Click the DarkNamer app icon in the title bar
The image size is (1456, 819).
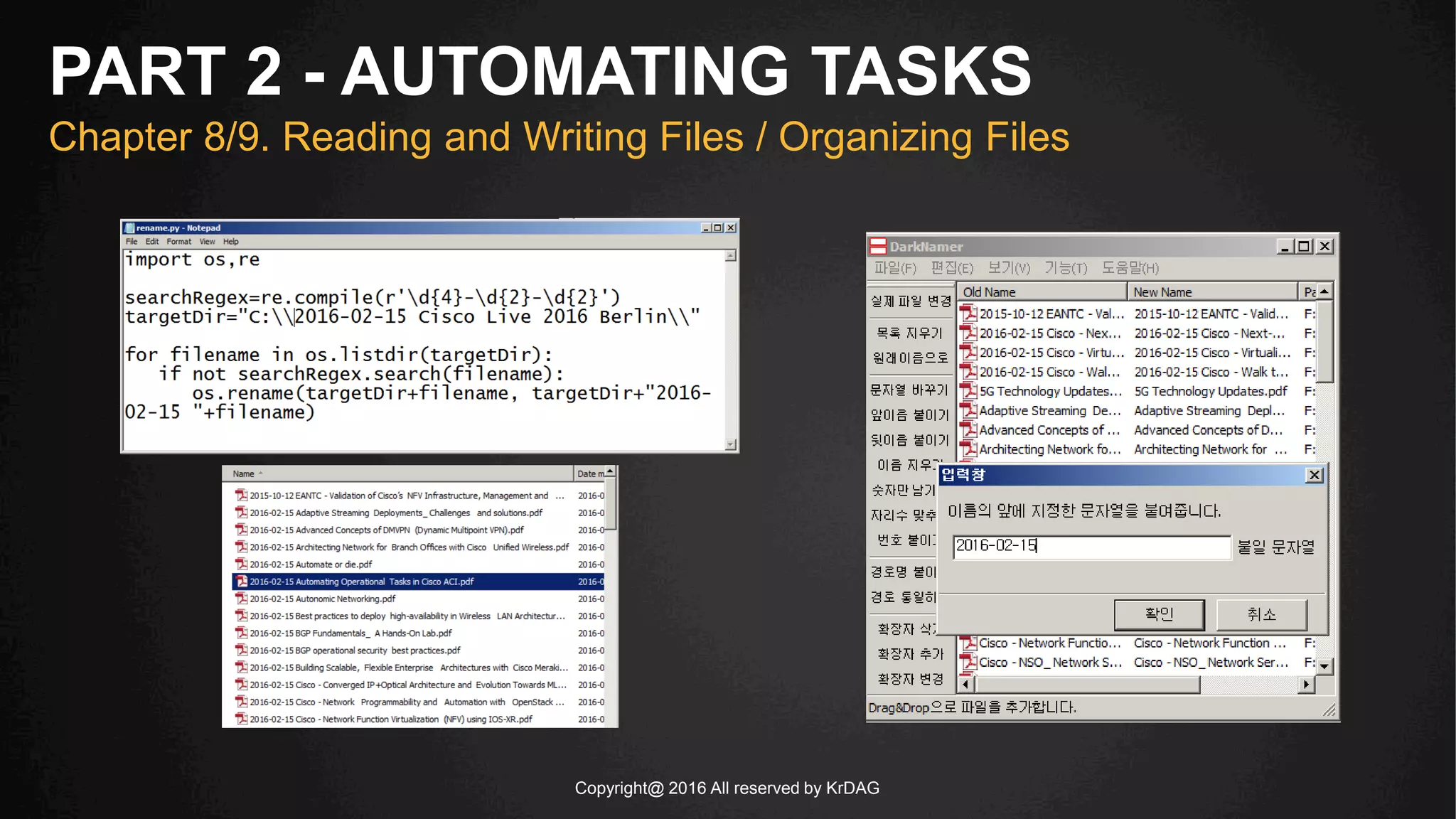tap(878, 247)
